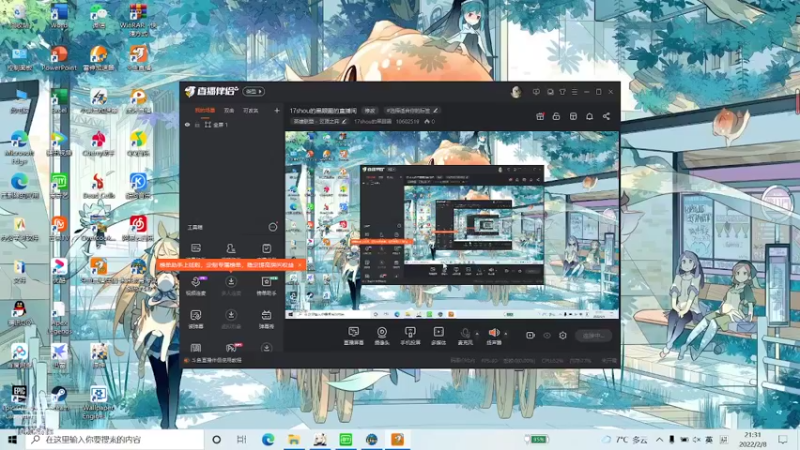The height and width of the screenshot is (450, 800).
Task: Open the Dead Cells desktop shortcut
Action: click(98, 186)
